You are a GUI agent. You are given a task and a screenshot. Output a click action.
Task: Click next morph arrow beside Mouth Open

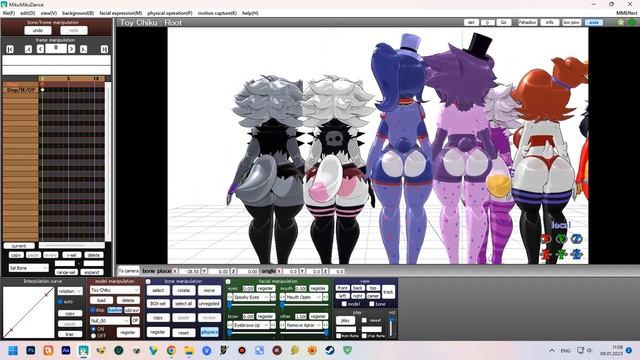pos(325,297)
